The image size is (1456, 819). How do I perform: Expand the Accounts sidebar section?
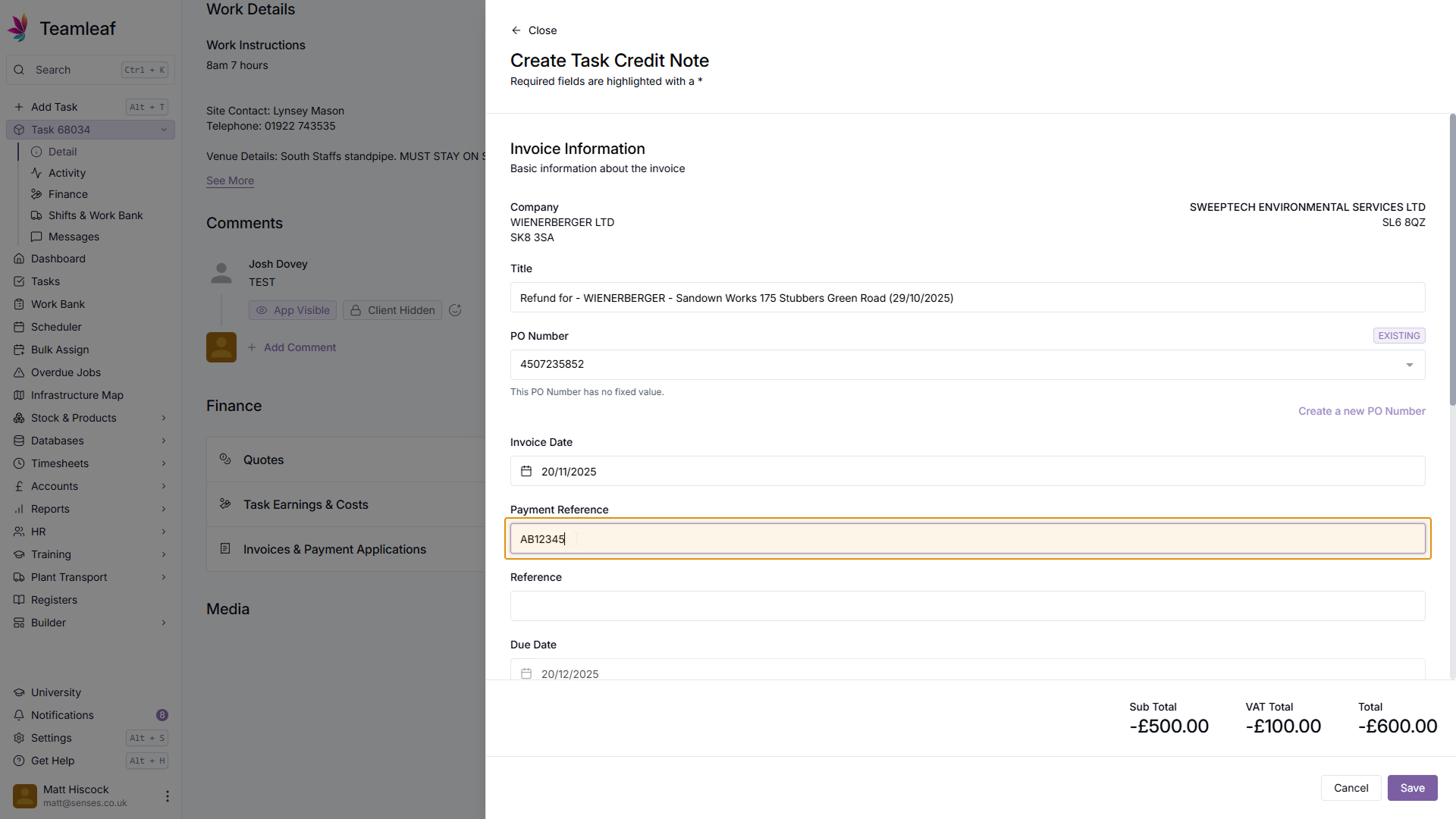point(163,486)
